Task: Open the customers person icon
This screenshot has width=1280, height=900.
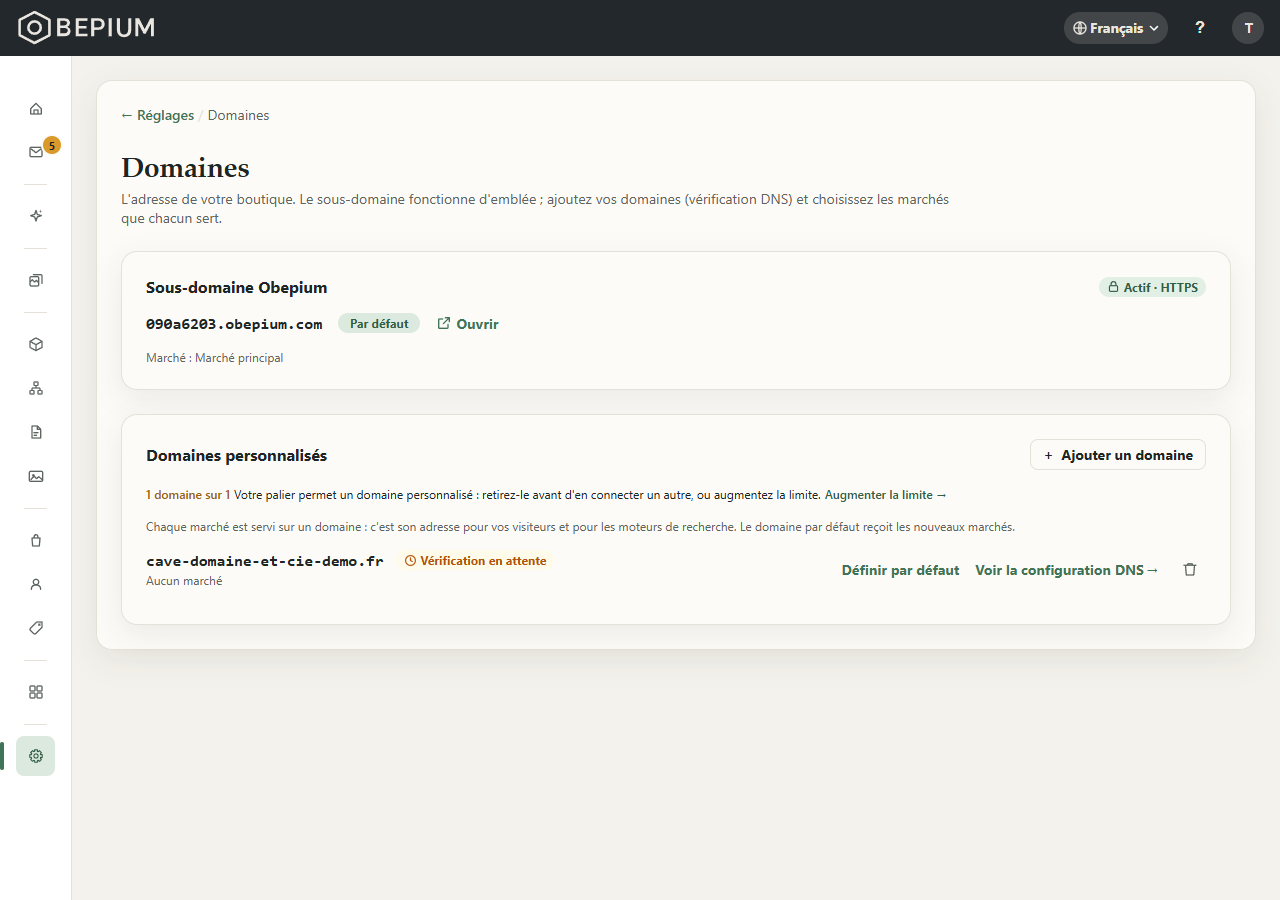Action: point(36,584)
